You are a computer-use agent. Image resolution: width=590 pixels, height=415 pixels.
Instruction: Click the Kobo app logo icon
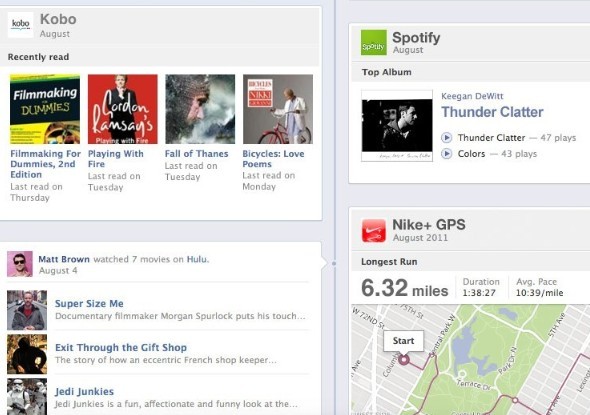click(20, 25)
